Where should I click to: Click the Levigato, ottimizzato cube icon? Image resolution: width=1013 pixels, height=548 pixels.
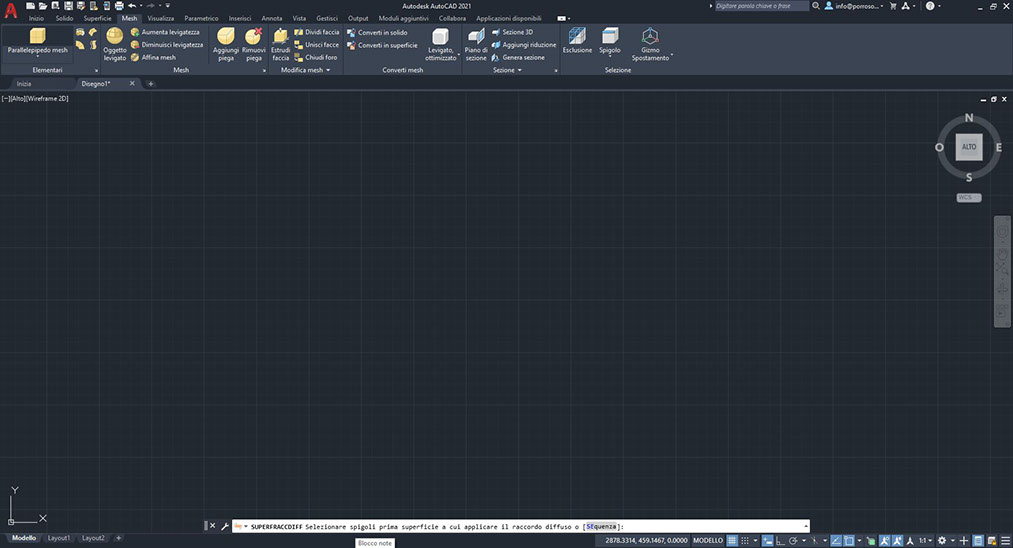(440, 36)
